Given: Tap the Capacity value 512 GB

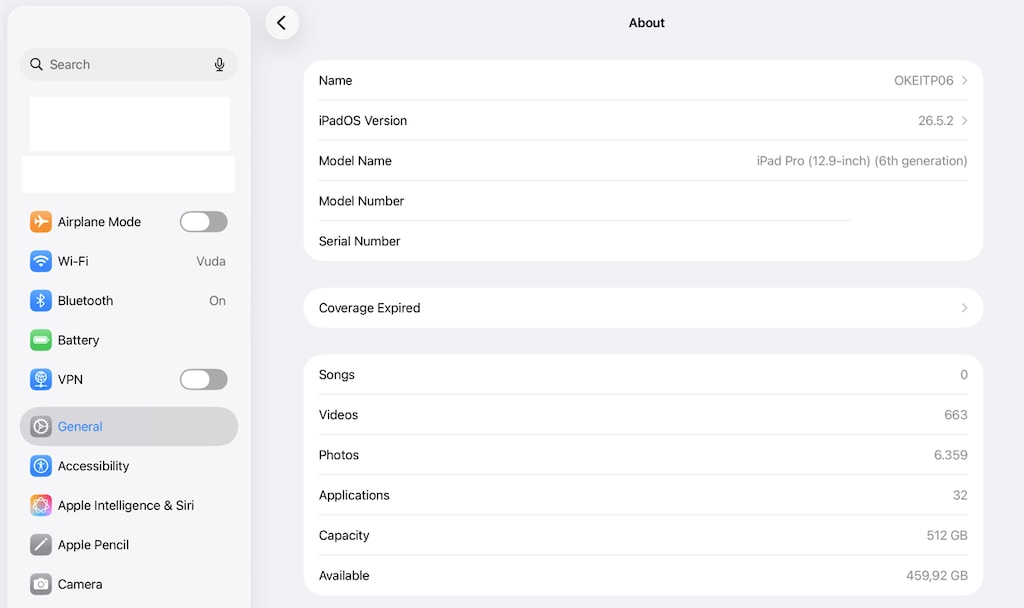Looking at the screenshot, I should click(x=947, y=536).
